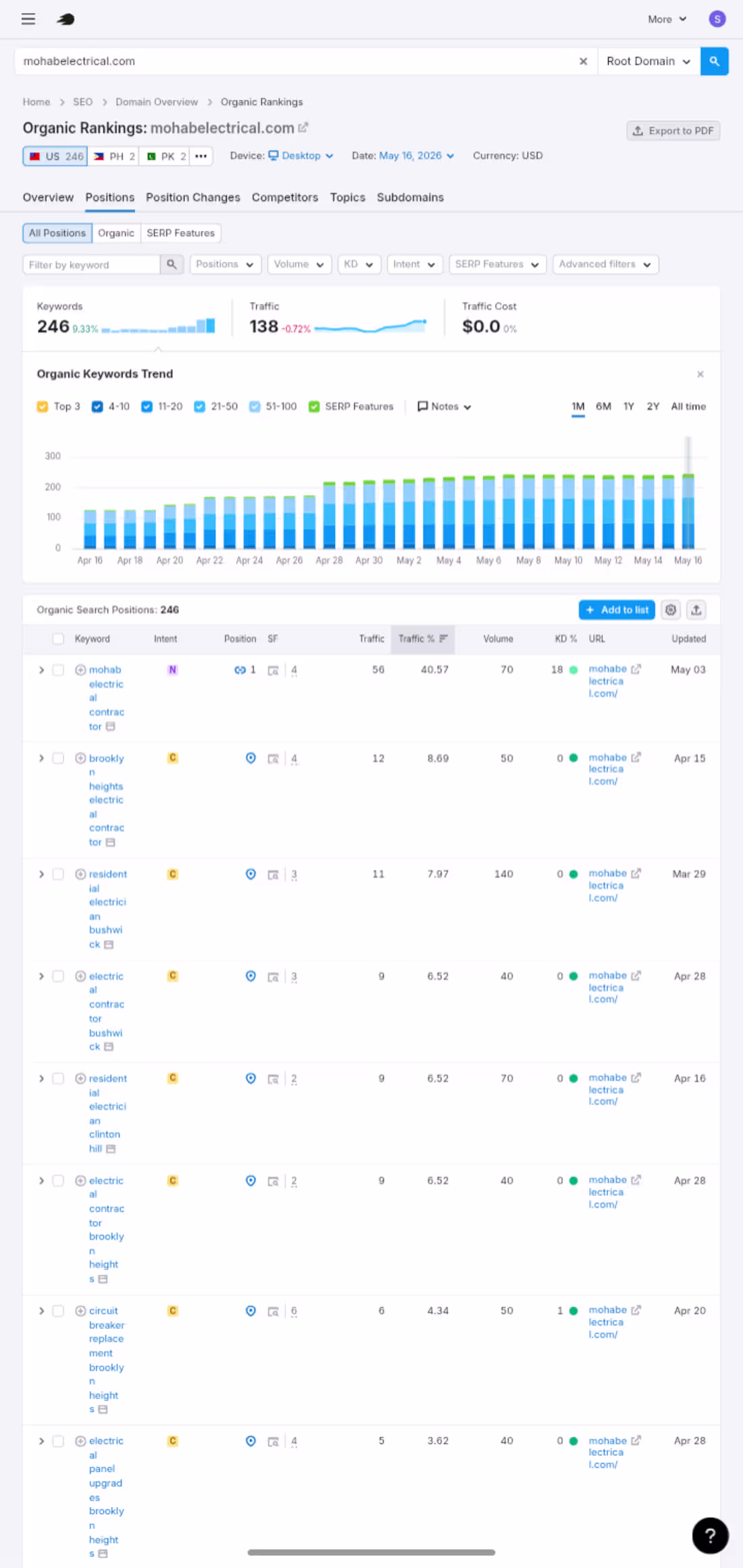Run the domain search with the magnifier button

(714, 61)
